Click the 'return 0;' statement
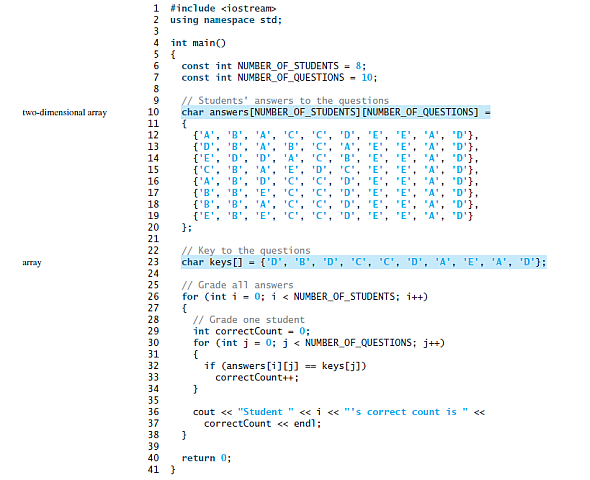The height and width of the screenshot is (480, 590). 206,458
